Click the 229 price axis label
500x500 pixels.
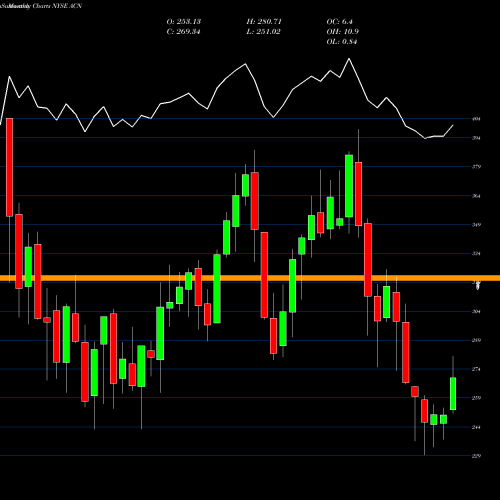tap(476, 456)
